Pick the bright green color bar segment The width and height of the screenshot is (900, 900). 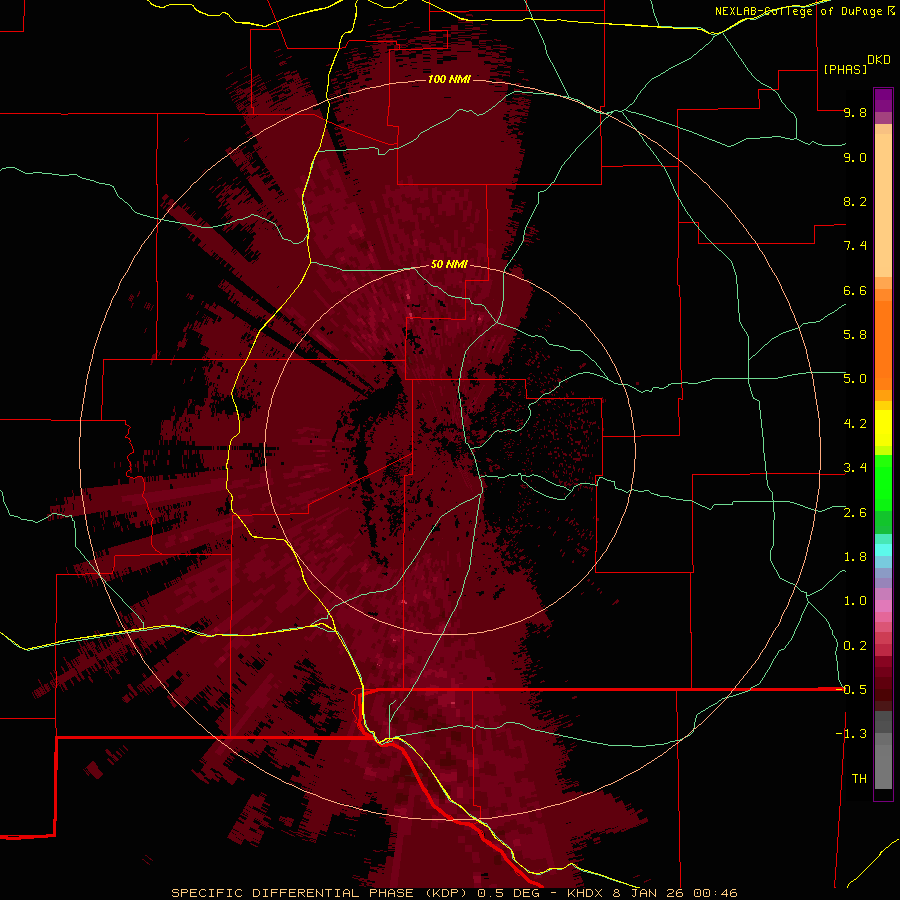pos(883,482)
